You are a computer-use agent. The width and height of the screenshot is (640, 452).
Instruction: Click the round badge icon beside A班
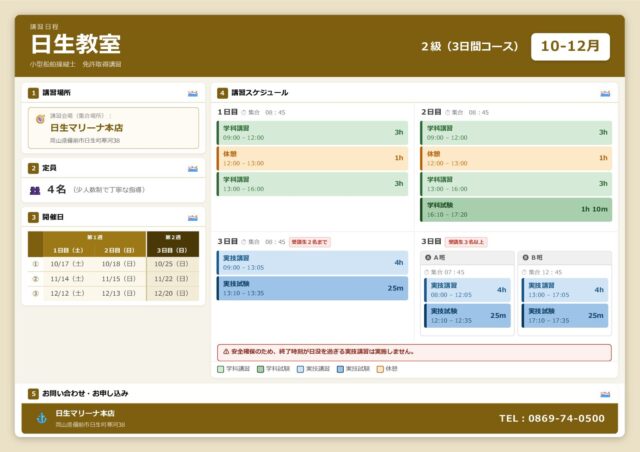click(428, 258)
